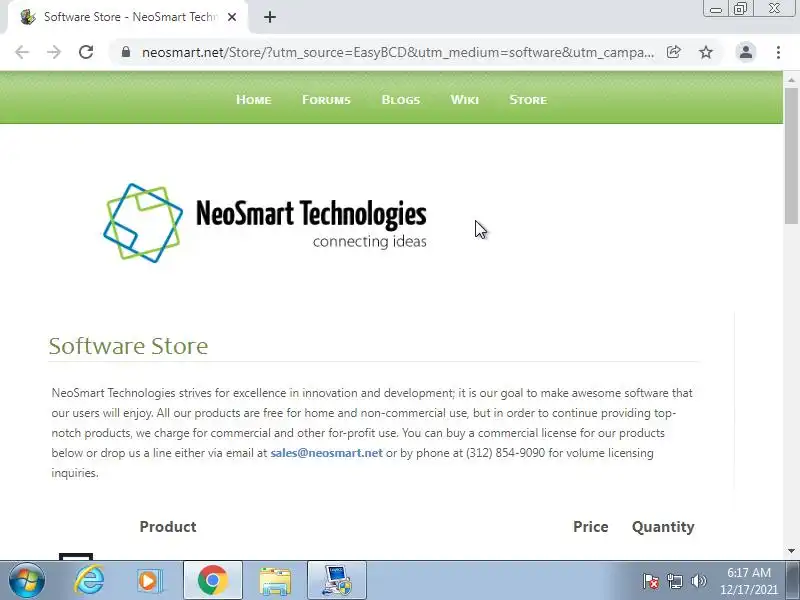Screen dimensions: 800x600
Task: Select the Software Store - NeoSmart tab
Action: [128, 17]
